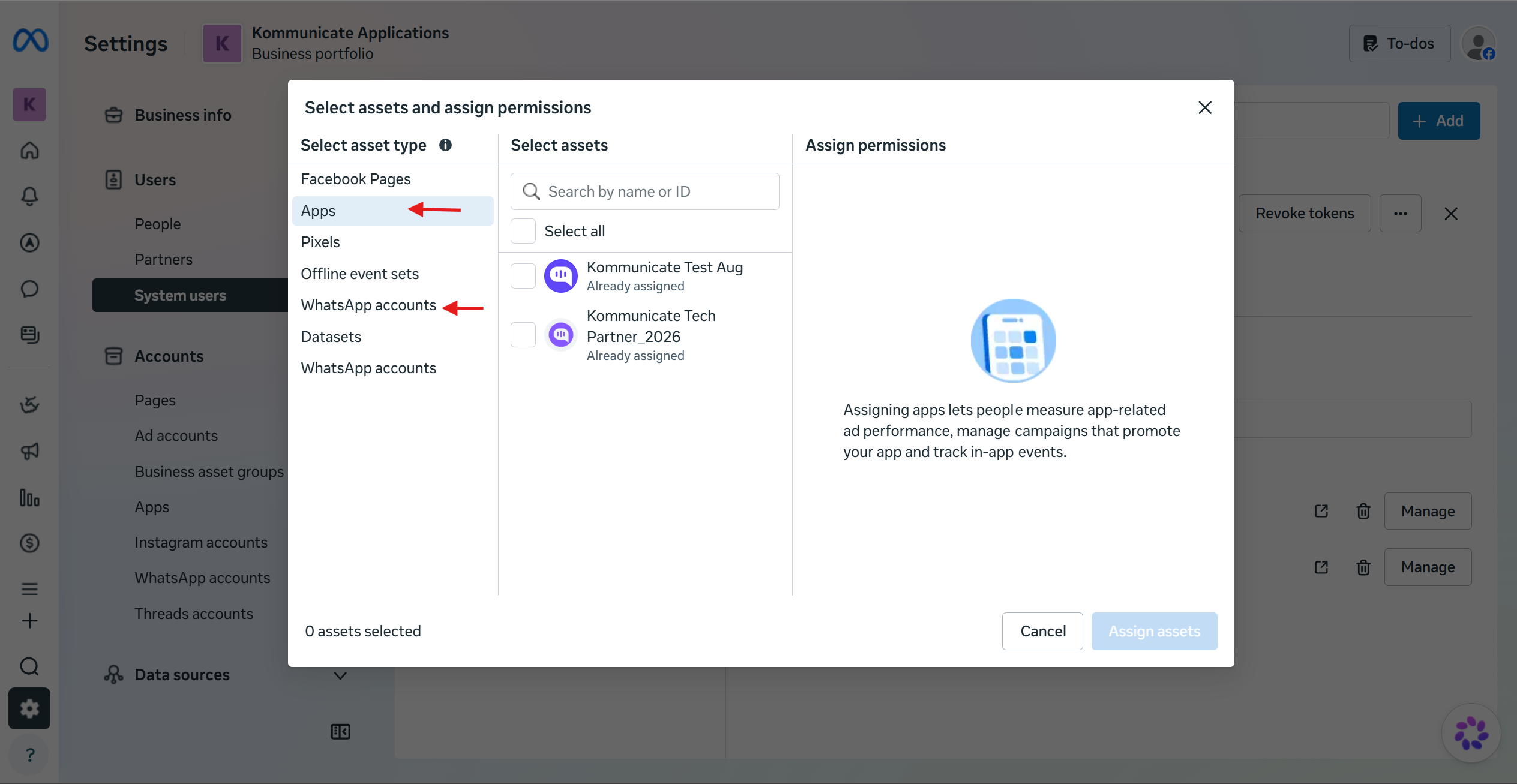Open the profile avatar at top right
Viewport: 1517px width, 784px height.
[x=1479, y=44]
